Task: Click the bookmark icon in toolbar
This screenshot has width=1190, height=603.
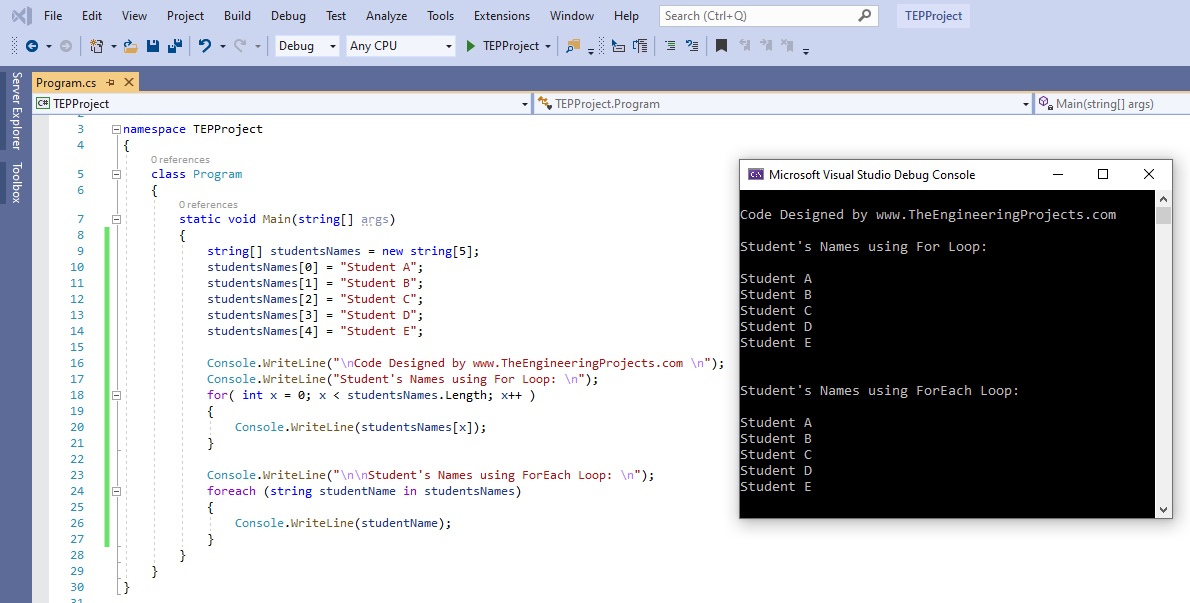Action: 721,46
